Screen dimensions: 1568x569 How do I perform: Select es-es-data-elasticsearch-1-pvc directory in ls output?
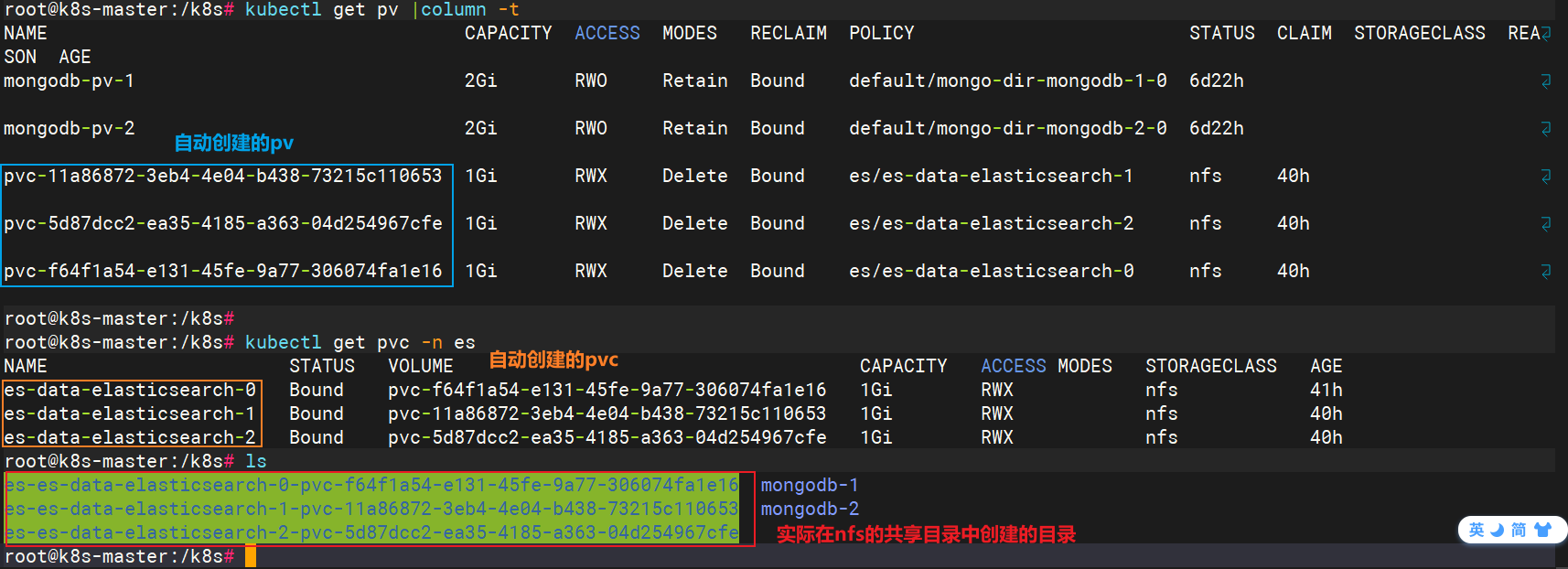tap(371, 509)
